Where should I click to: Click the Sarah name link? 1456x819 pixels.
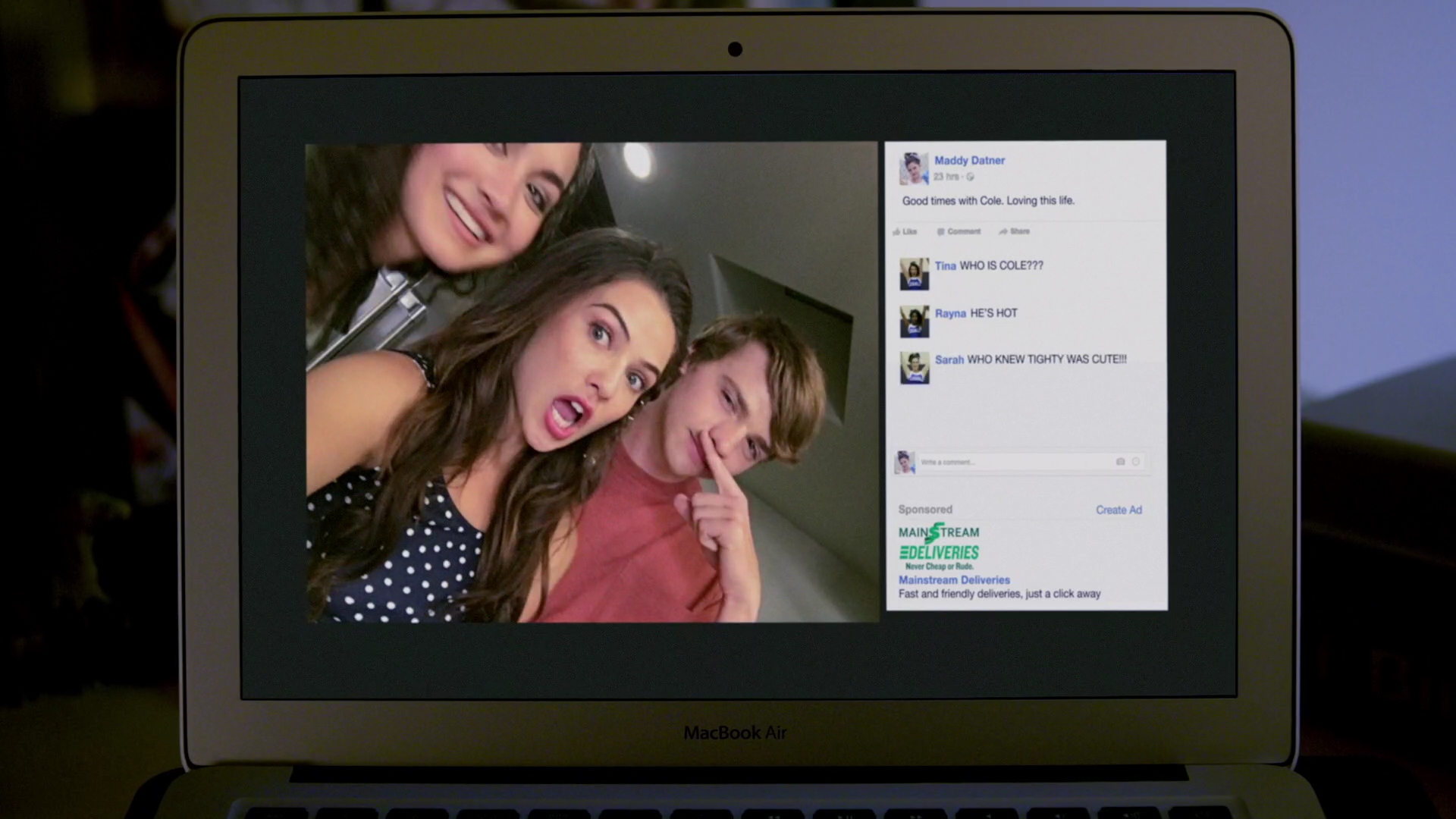949,359
